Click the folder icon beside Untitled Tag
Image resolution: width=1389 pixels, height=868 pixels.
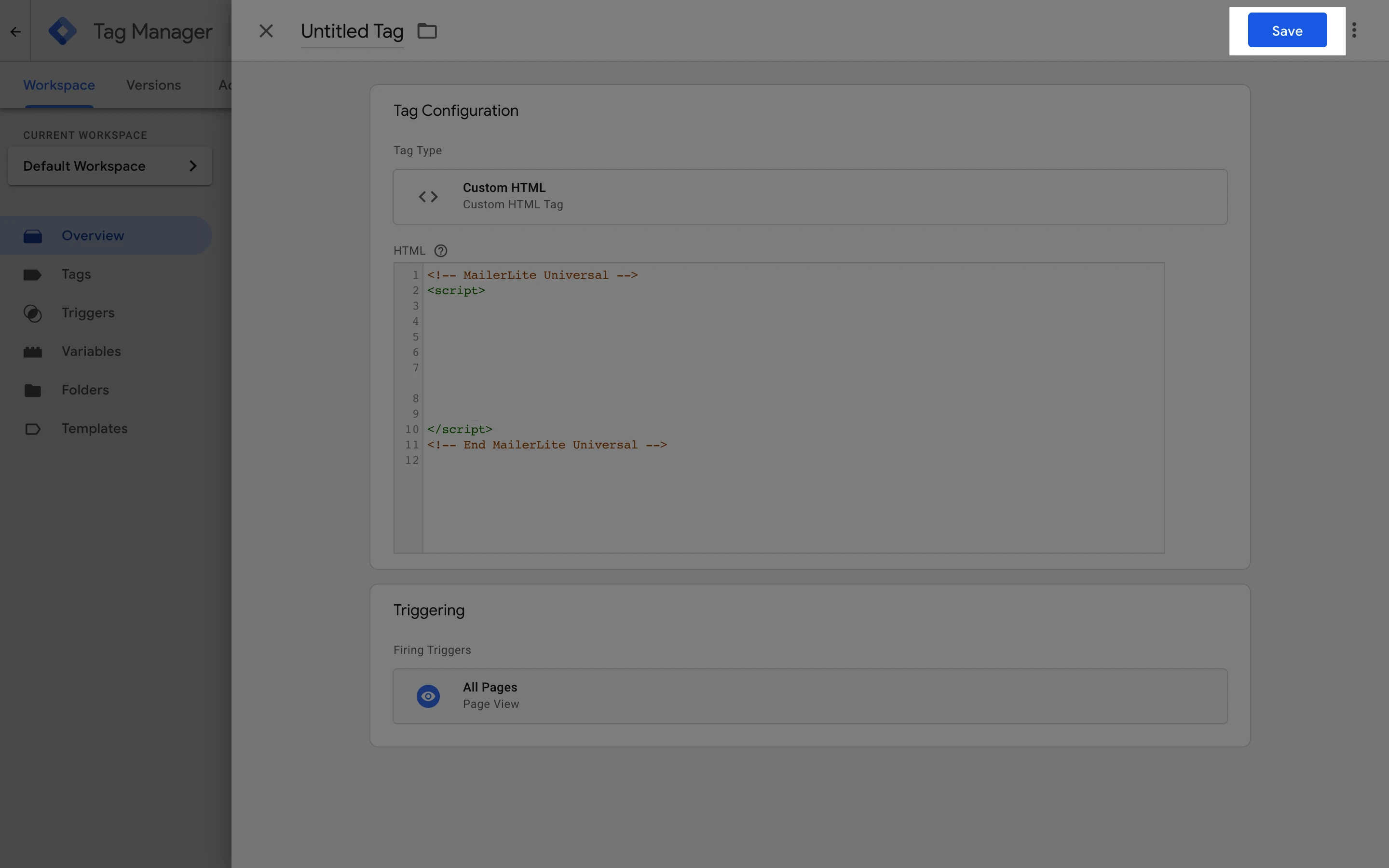tap(426, 31)
